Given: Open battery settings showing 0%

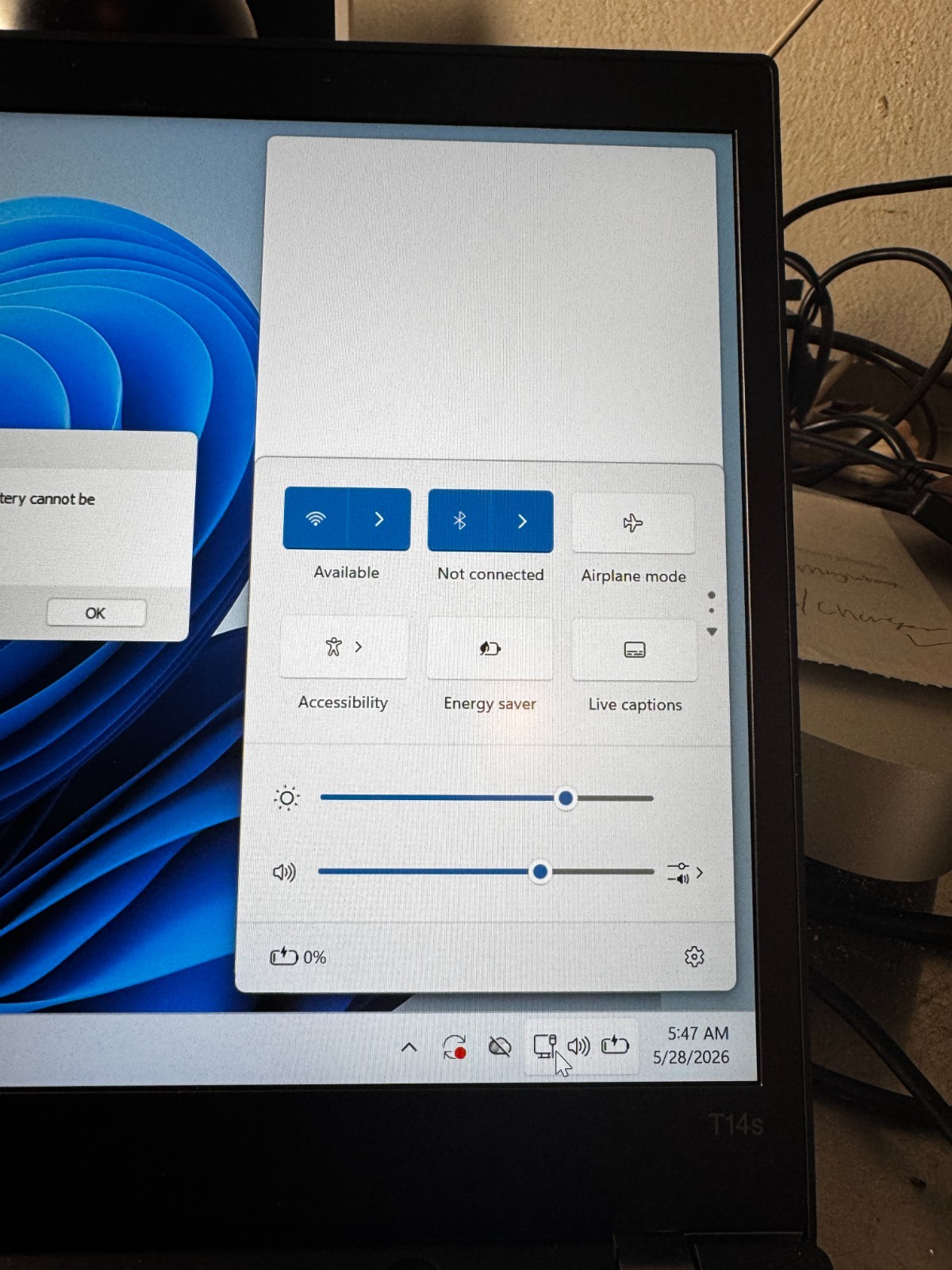Looking at the screenshot, I should (x=298, y=956).
